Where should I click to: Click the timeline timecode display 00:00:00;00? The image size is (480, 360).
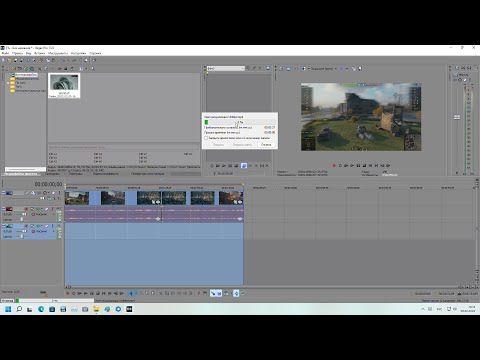(x=48, y=184)
